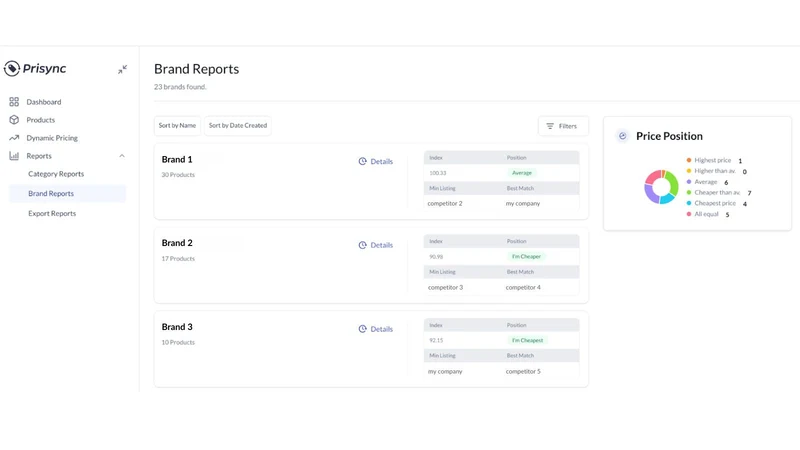Click the Brand Reports page heading
Viewport: 800px width, 450px height.
point(196,69)
